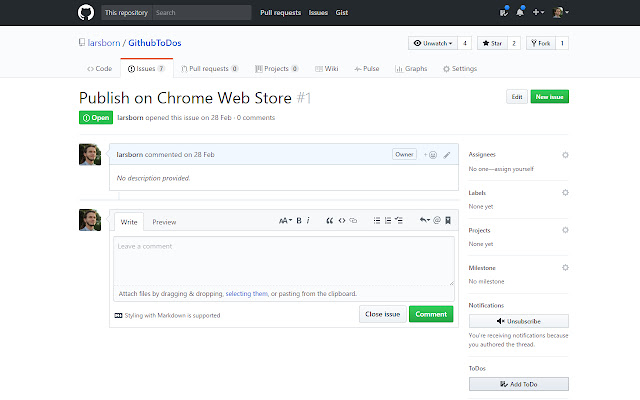Click the pencil icon to edit comment
Image resolution: width=640 pixels, height=400 pixels.
447,155
